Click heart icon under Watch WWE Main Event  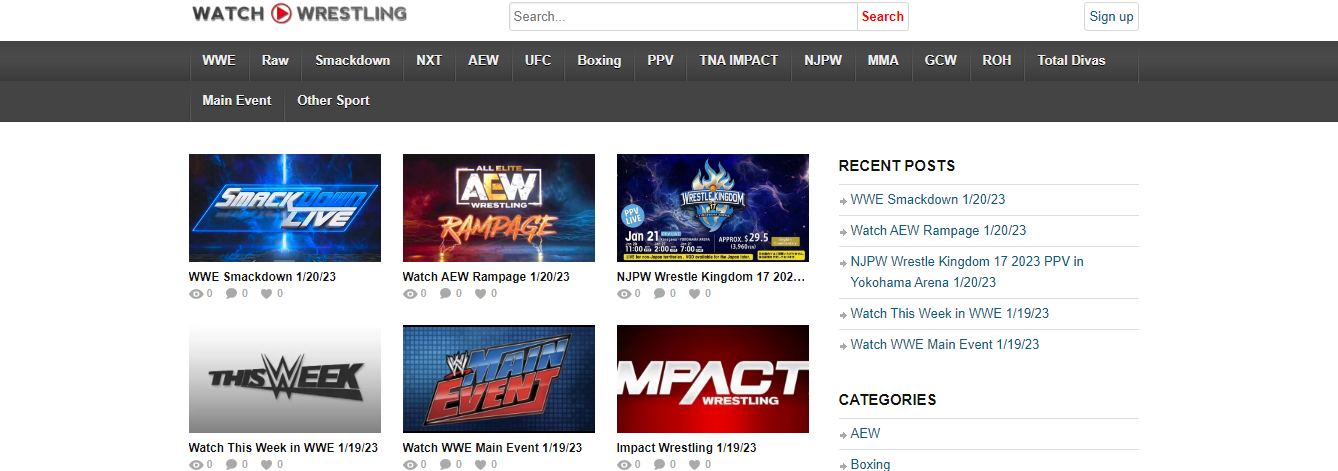[481, 465]
